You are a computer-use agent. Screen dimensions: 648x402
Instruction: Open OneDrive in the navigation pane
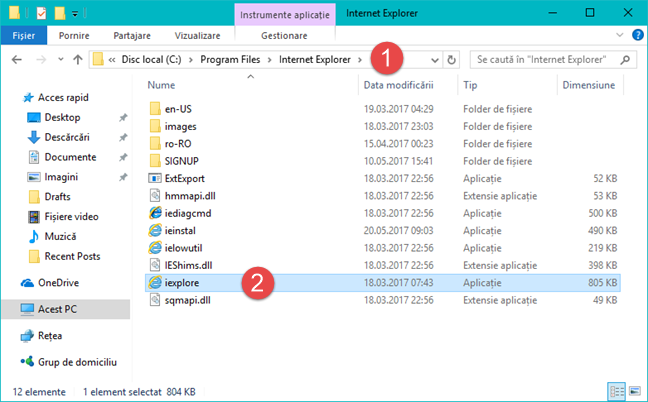pos(58,283)
